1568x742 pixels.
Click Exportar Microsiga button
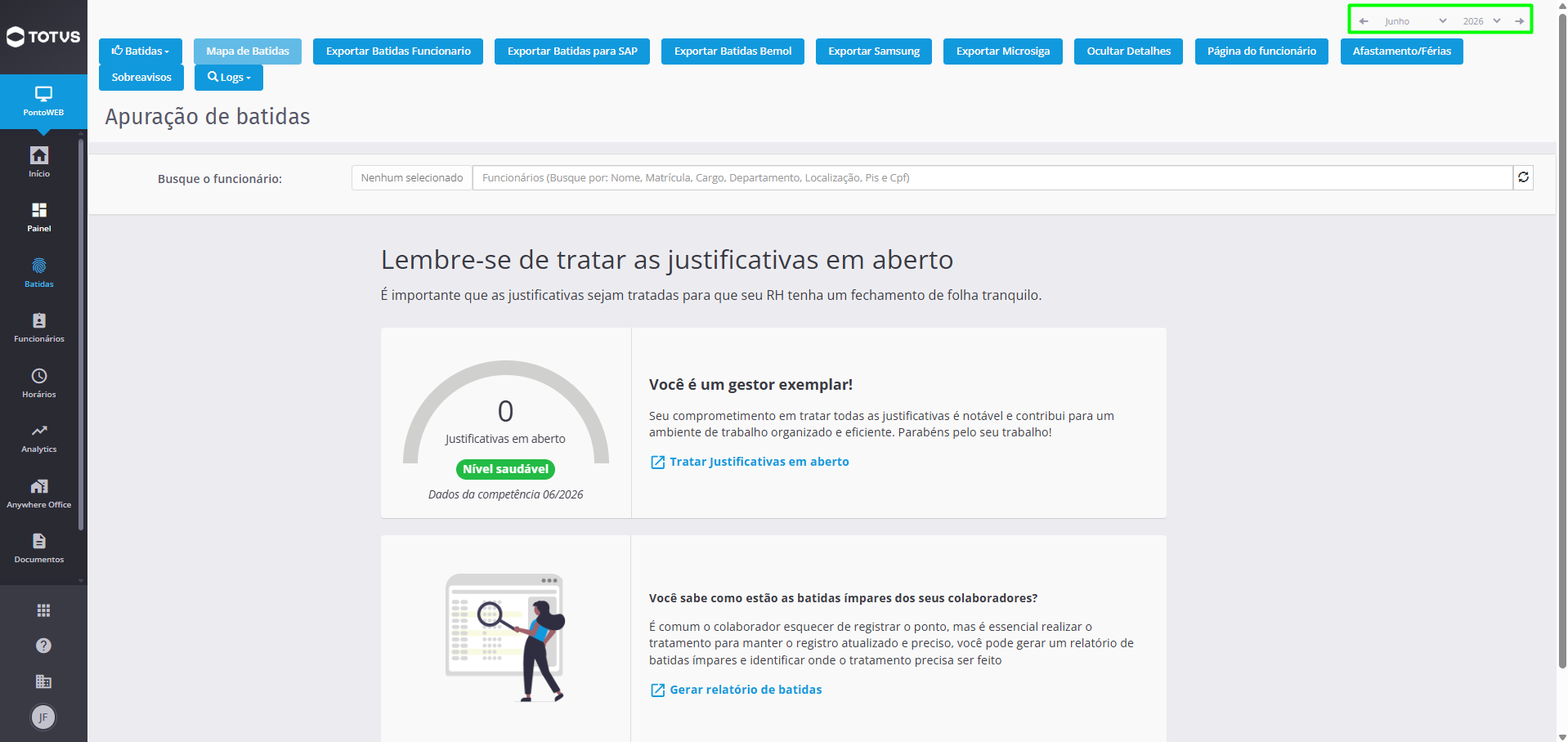click(x=1003, y=51)
